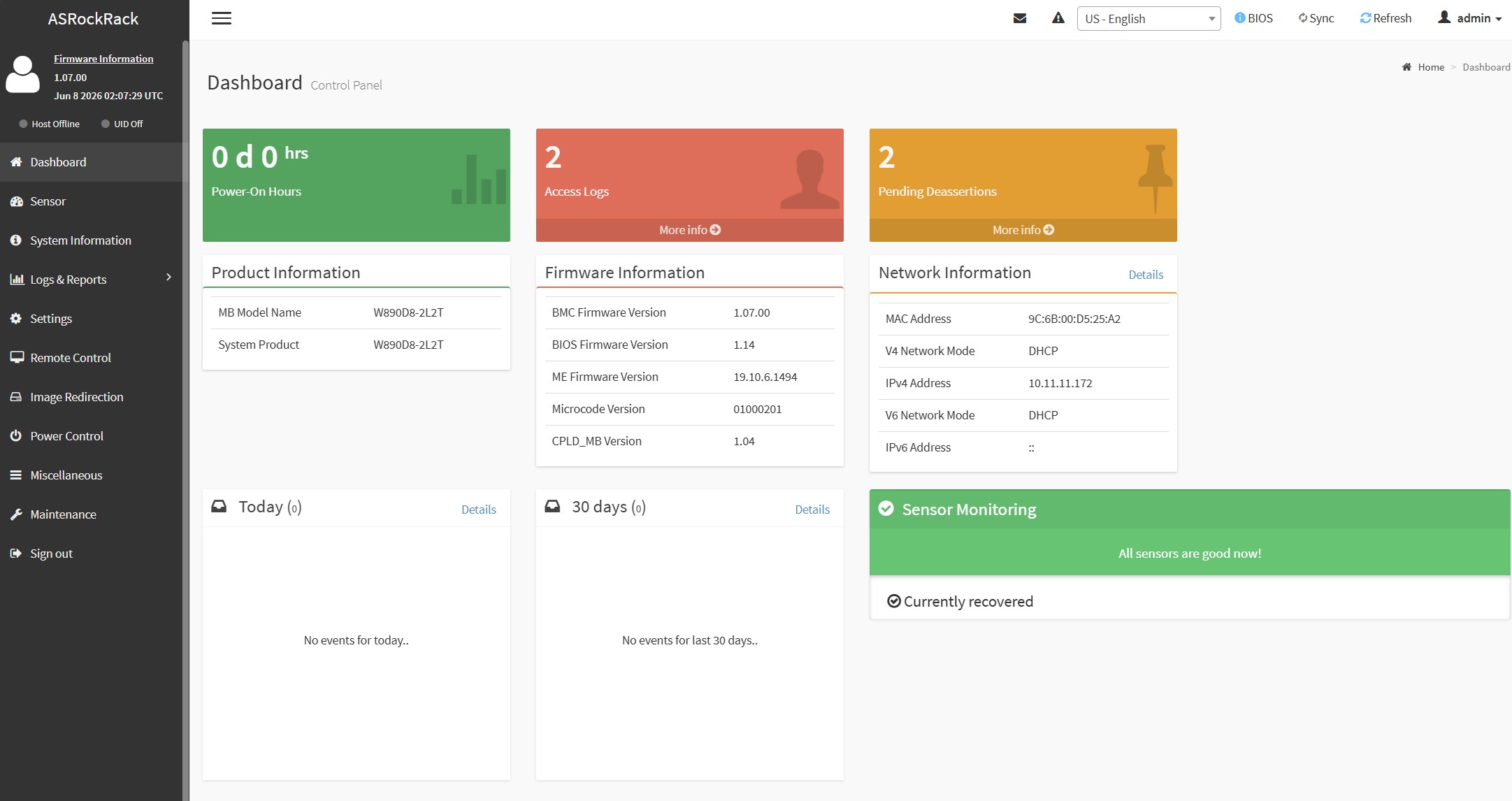Click the Firmware Information link in sidebar
1512x801 pixels.
click(x=103, y=59)
